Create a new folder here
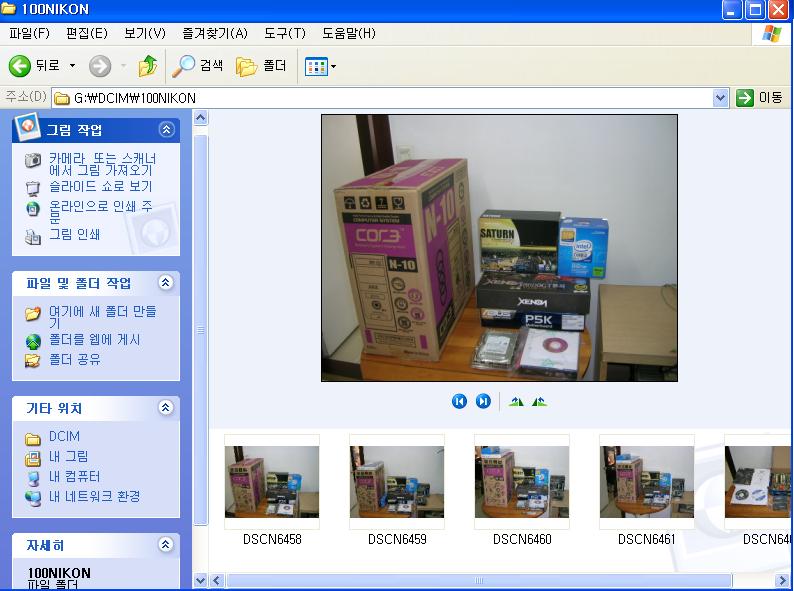The width and height of the screenshot is (794, 591). pyautogui.click(x=102, y=317)
